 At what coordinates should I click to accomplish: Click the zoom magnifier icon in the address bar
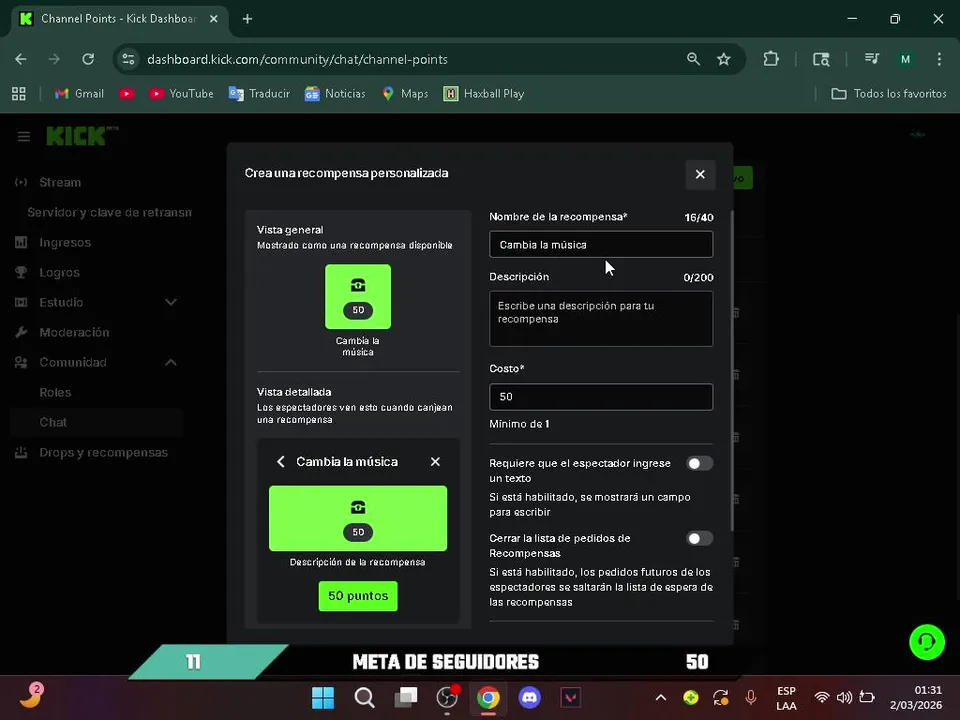click(693, 59)
